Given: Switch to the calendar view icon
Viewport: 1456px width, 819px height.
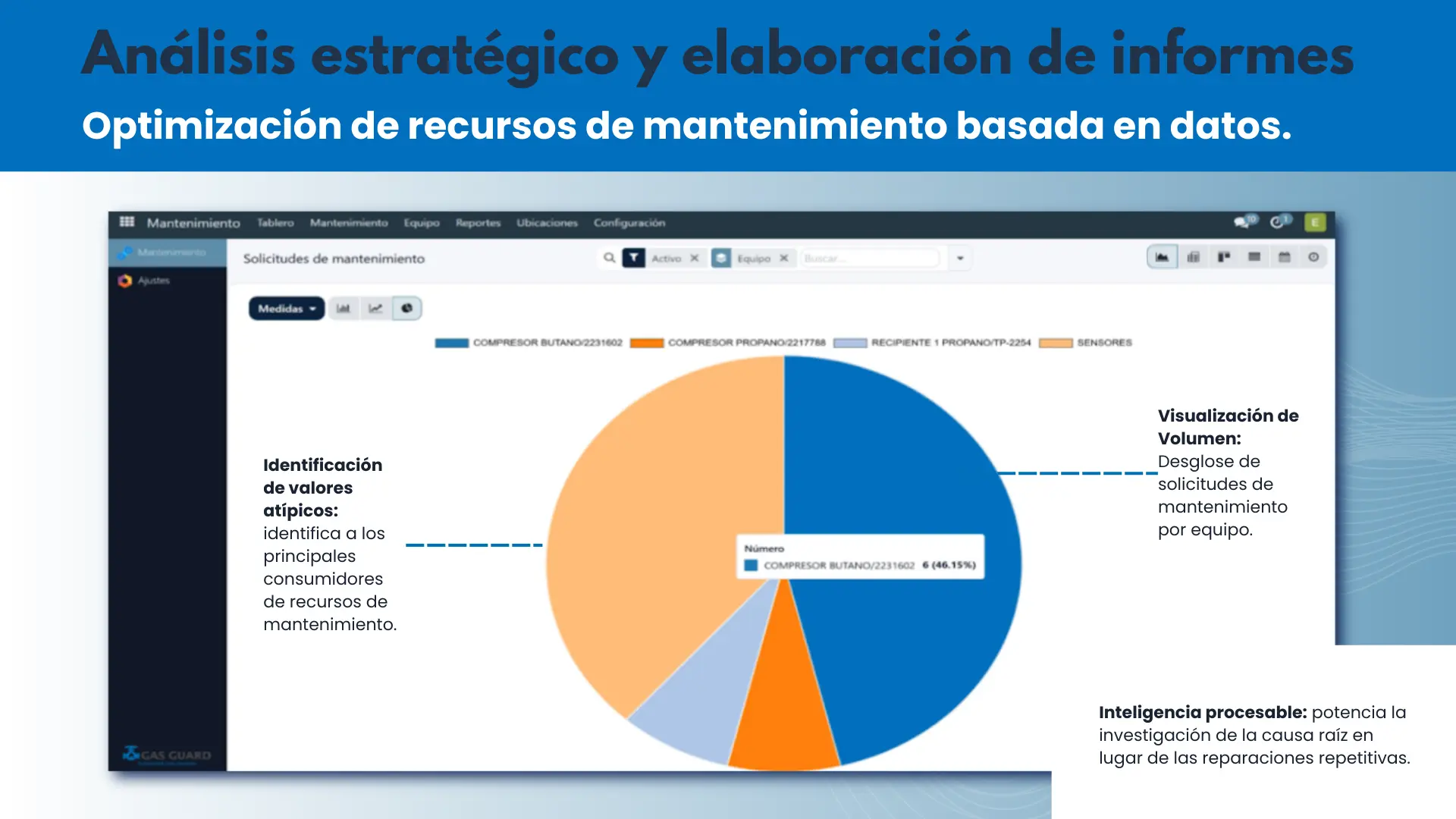Looking at the screenshot, I should (x=1284, y=258).
